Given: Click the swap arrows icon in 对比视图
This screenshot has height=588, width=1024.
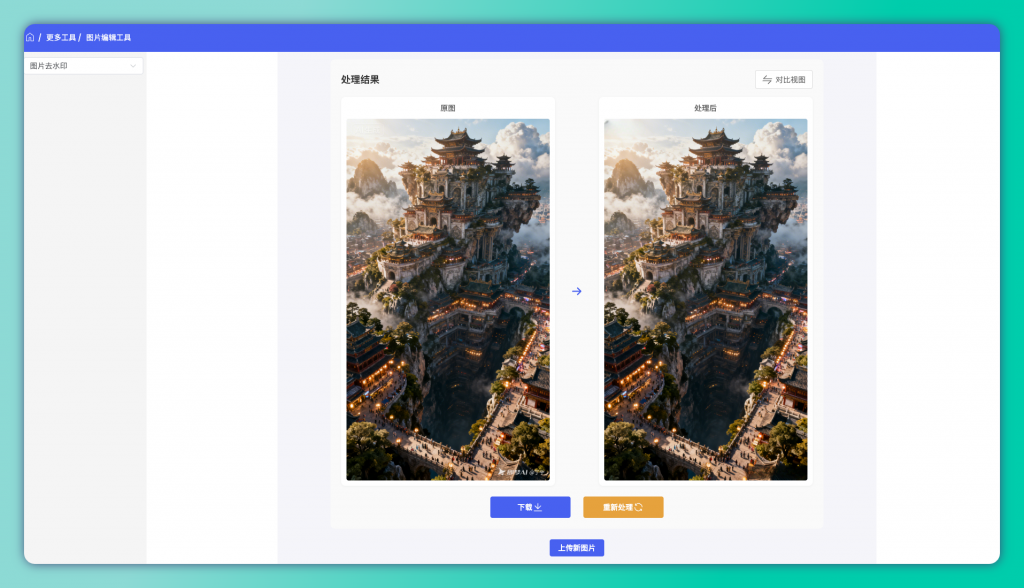Looking at the screenshot, I should pos(767,80).
